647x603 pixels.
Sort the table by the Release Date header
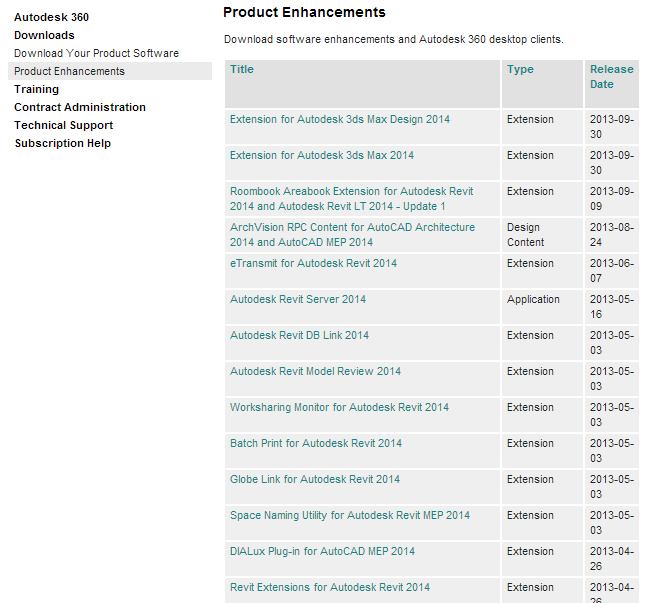612,77
